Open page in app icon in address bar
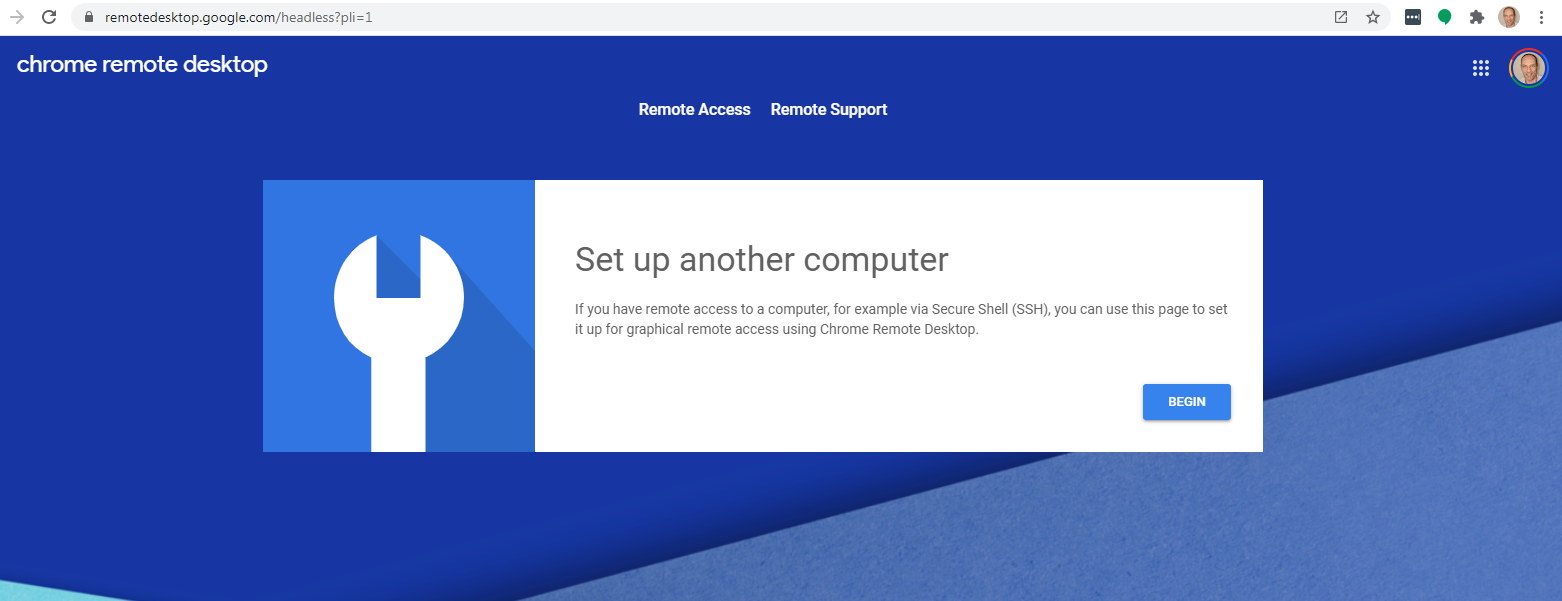Viewport: 1562px width, 601px height. click(x=1341, y=17)
